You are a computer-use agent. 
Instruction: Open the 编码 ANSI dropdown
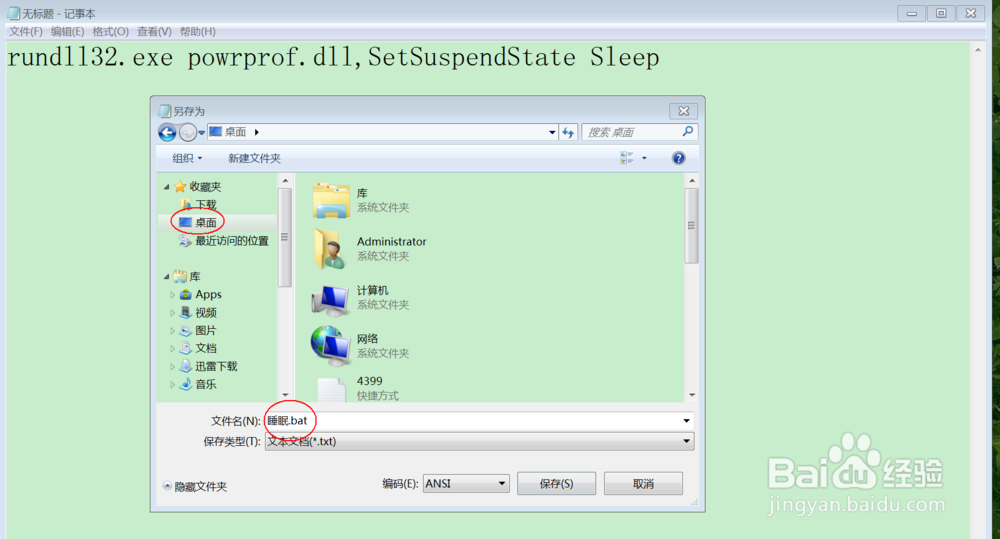tap(466, 484)
